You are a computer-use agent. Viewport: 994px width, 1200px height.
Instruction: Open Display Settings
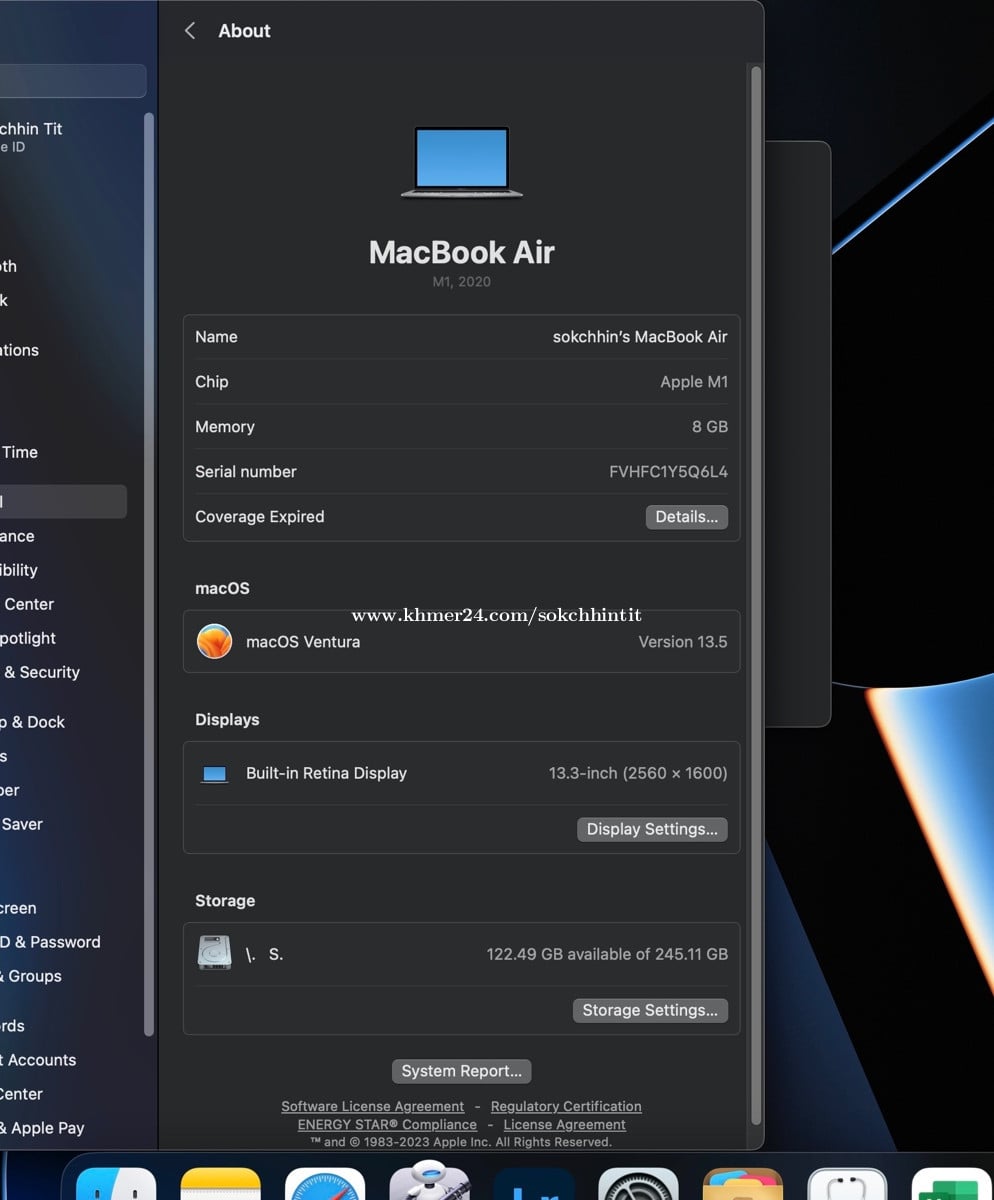coord(652,829)
